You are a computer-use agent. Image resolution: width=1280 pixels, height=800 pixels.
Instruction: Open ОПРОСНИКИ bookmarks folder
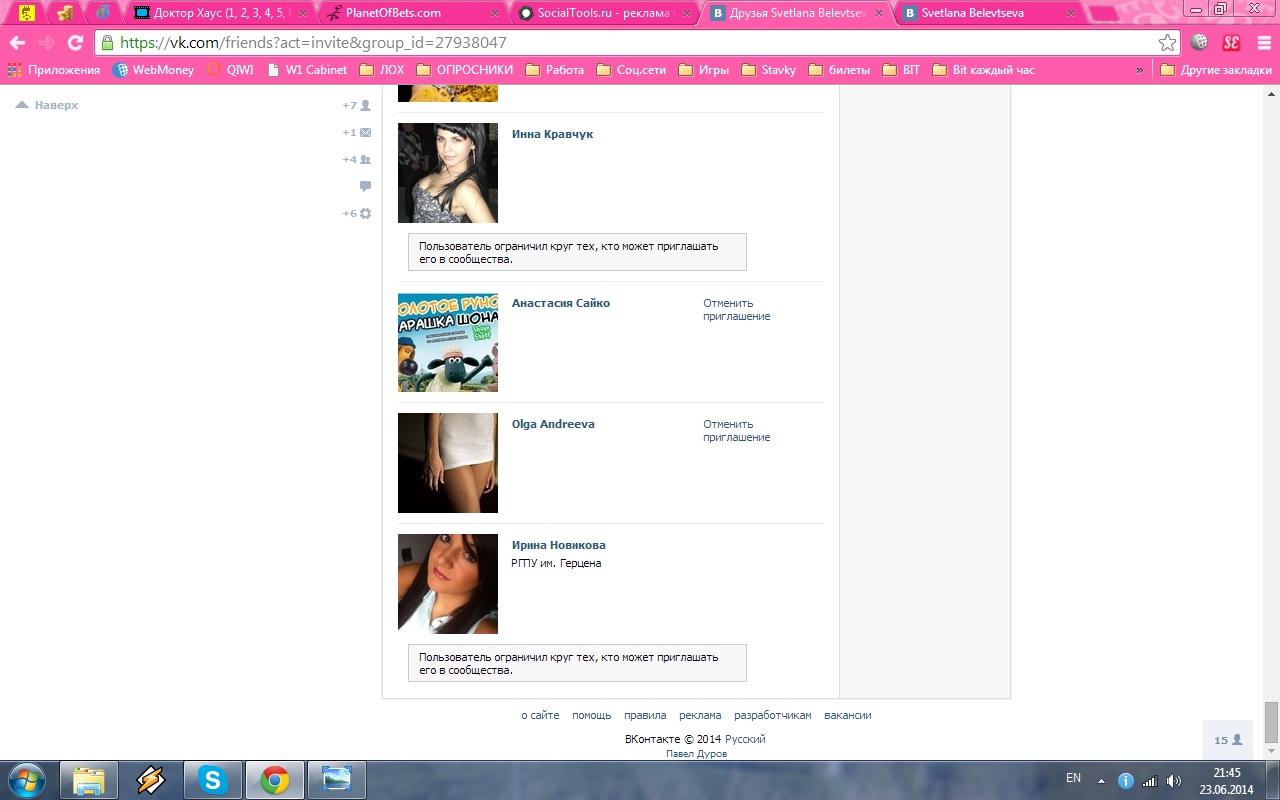465,70
